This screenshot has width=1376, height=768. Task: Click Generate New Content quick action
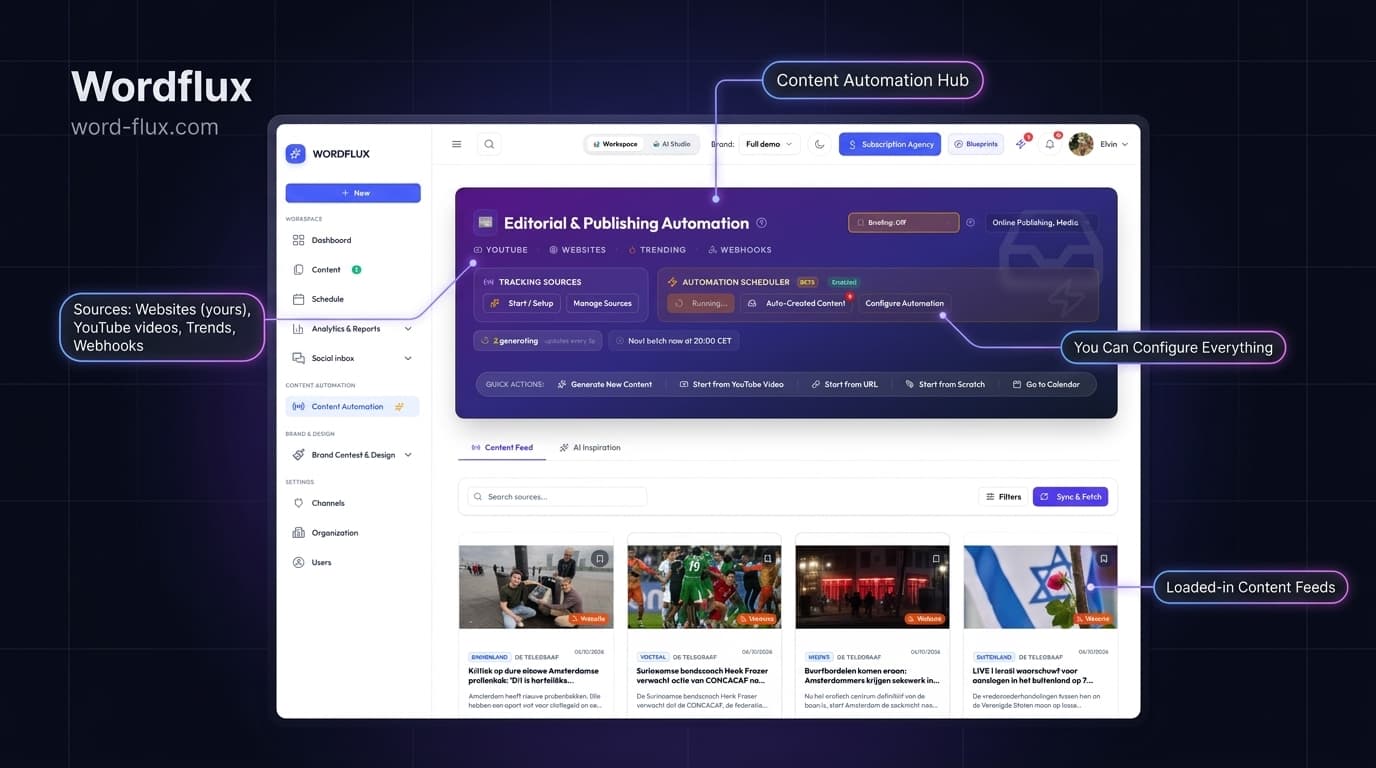[x=605, y=384]
